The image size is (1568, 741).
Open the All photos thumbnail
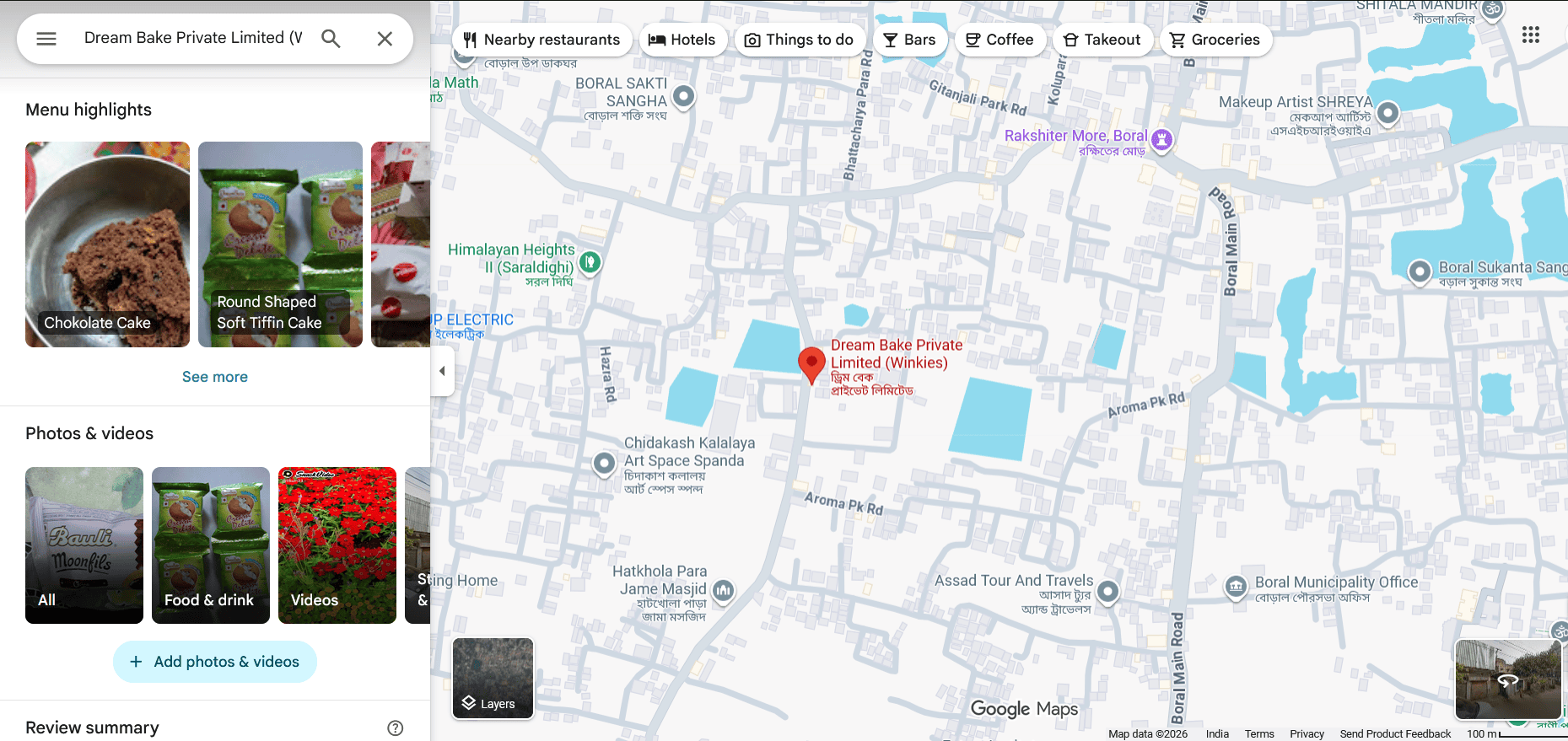coord(84,545)
